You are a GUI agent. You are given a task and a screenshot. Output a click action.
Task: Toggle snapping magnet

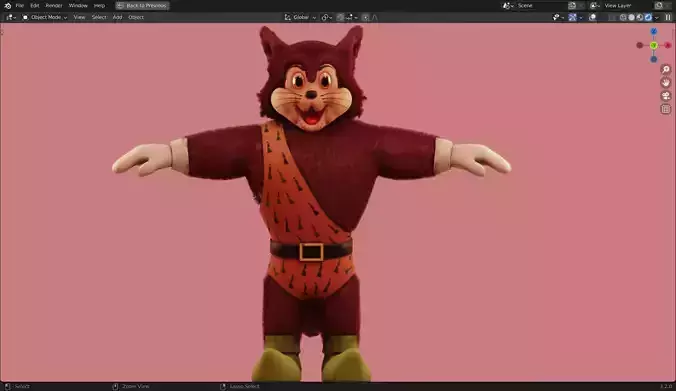coord(341,17)
